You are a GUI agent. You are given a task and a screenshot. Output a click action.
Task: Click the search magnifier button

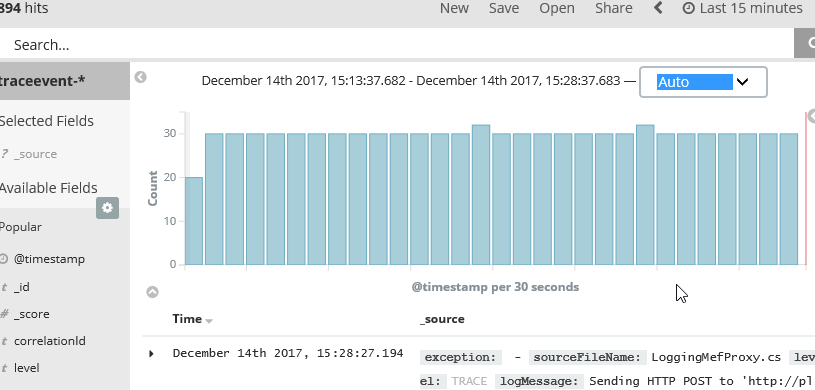[805, 44]
